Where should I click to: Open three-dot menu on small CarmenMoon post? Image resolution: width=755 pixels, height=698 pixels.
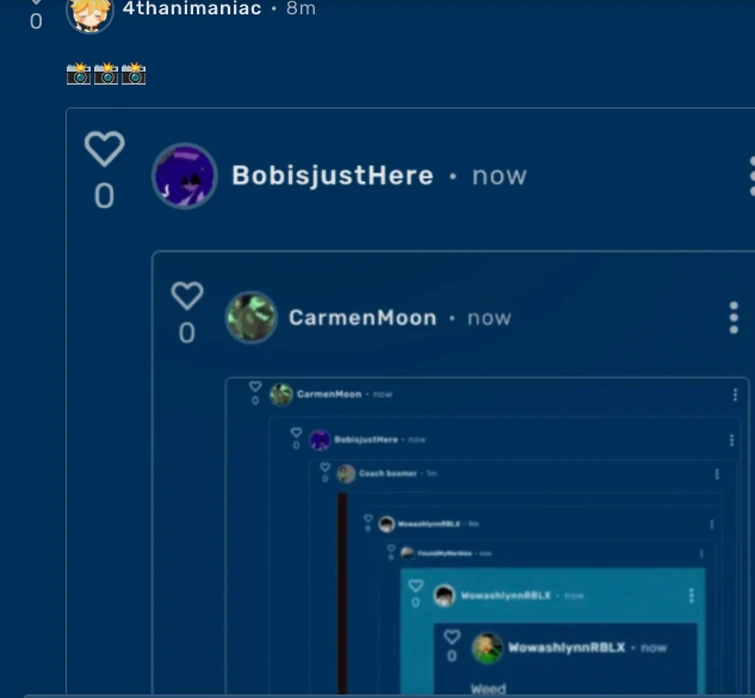735,395
